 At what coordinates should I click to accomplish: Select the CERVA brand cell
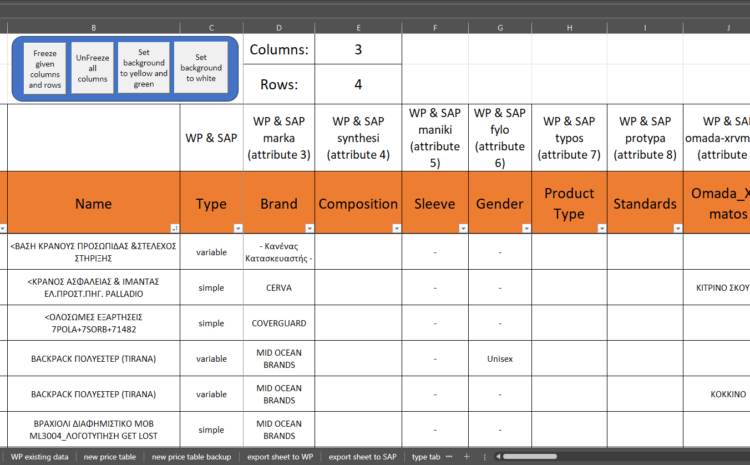279,288
